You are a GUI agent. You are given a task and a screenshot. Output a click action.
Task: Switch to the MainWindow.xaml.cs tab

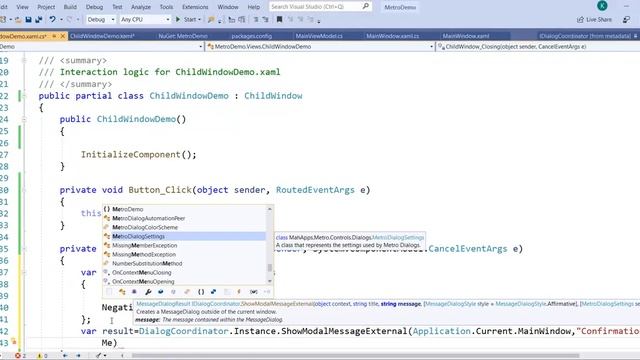393,36
